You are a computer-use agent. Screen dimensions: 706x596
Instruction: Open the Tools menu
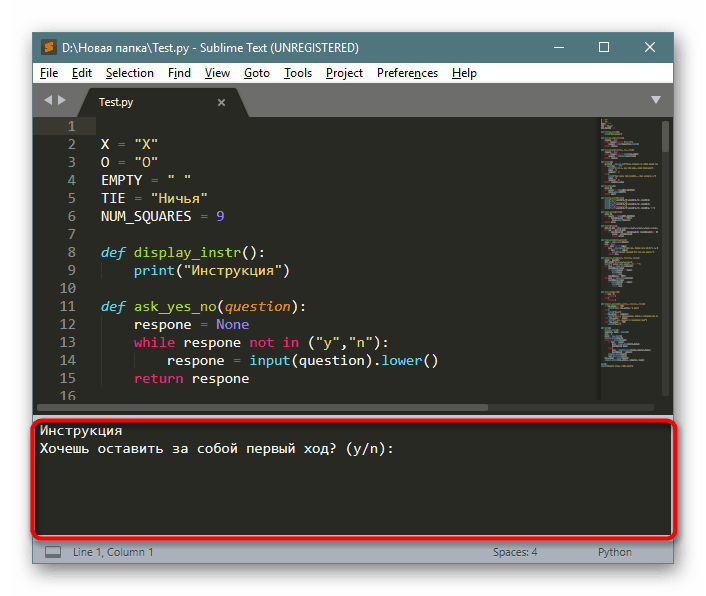point(298,73)
